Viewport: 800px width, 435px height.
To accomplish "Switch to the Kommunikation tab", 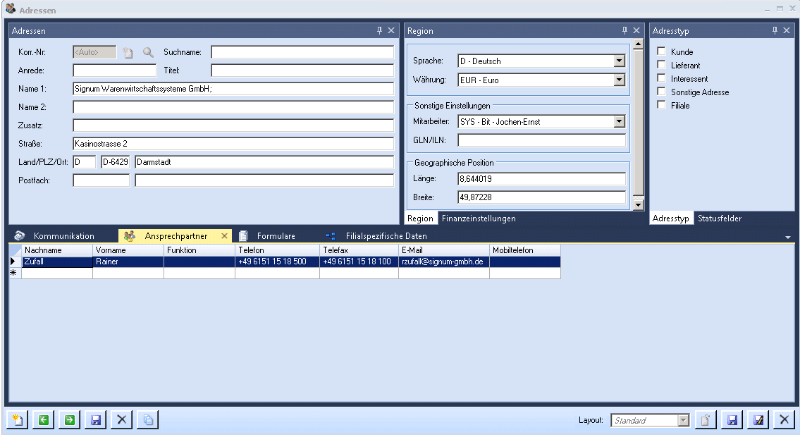I will click(62, 235).
